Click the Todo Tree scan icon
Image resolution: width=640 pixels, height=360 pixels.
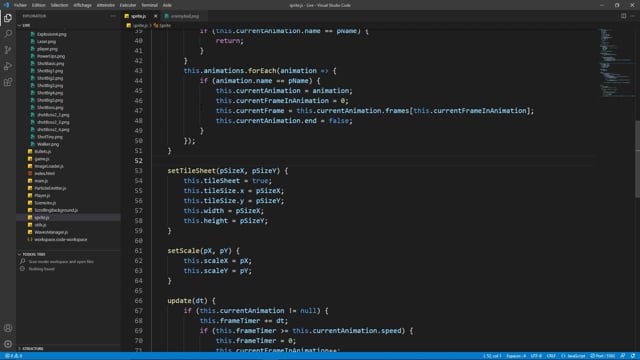tap(22, 261)
